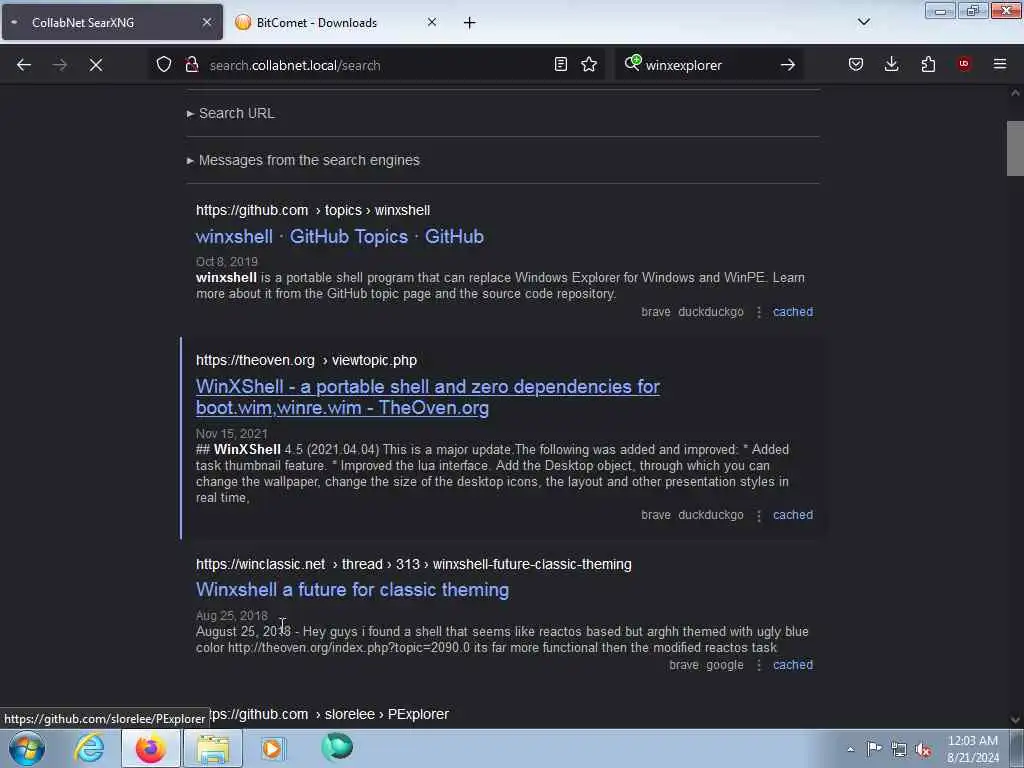The height and width of the screenshot is (768, 1024).
Task: Toggle reader view in the address bar
Action: click(x=560, y=64)
